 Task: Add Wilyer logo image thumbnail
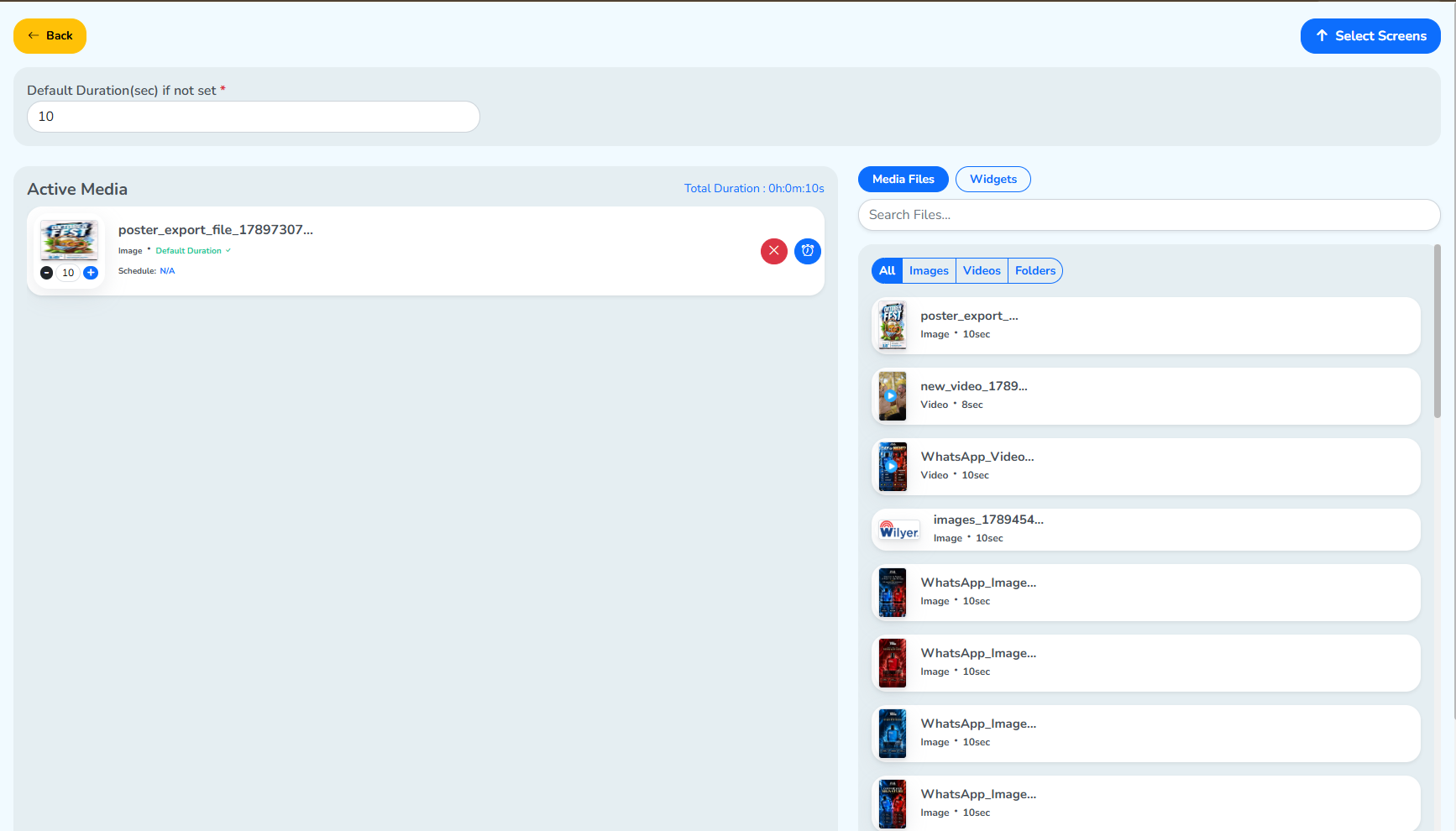(898, 530)
